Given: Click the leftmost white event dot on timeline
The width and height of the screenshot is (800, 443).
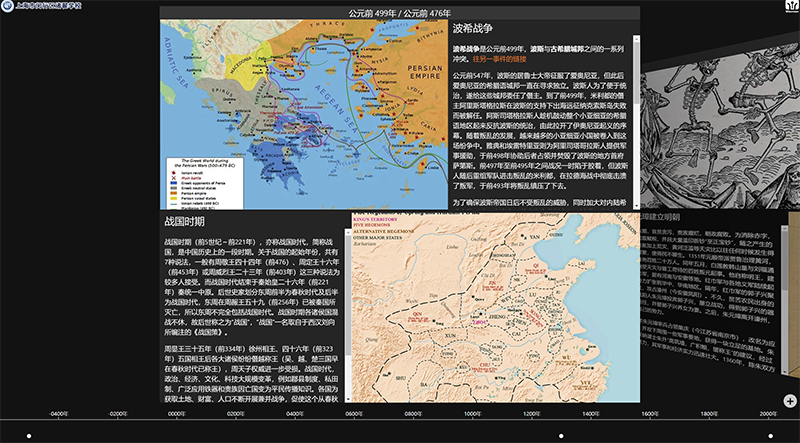Looking at the screenshot, I should click(30, 436).
